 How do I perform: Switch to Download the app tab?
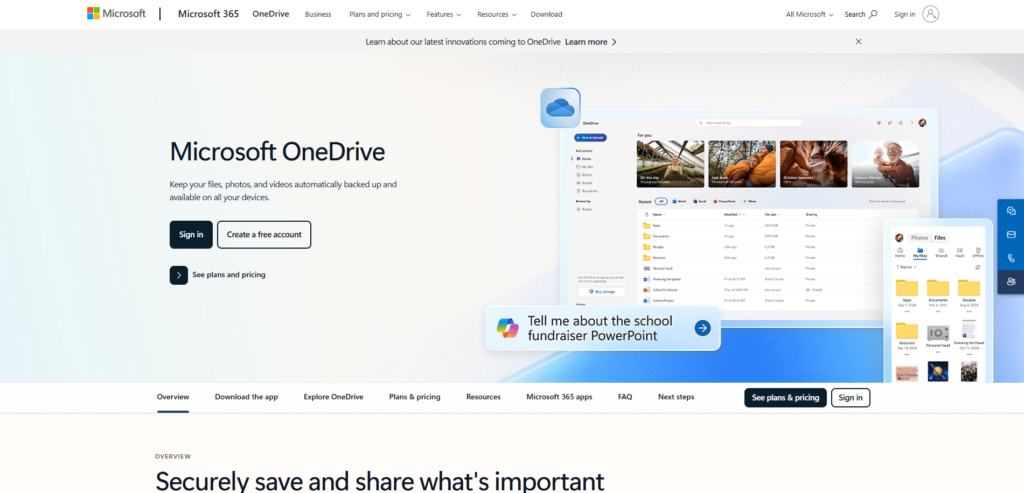pos(246,397)
